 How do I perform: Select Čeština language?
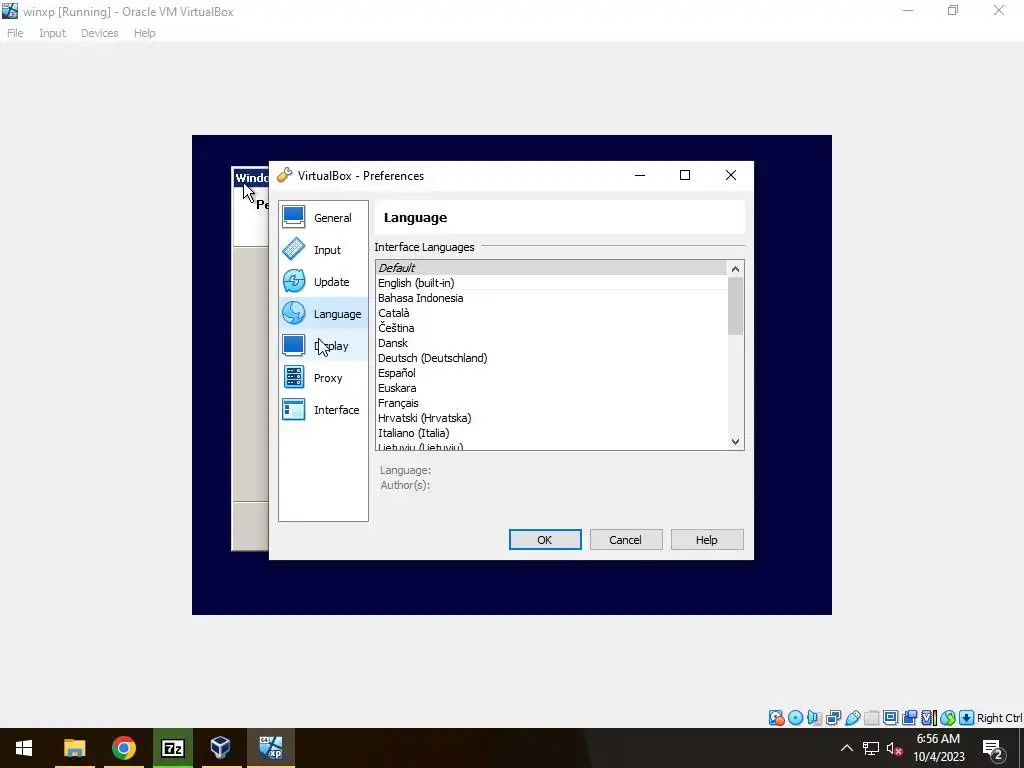pyautogui.click(x=551, y=328)
